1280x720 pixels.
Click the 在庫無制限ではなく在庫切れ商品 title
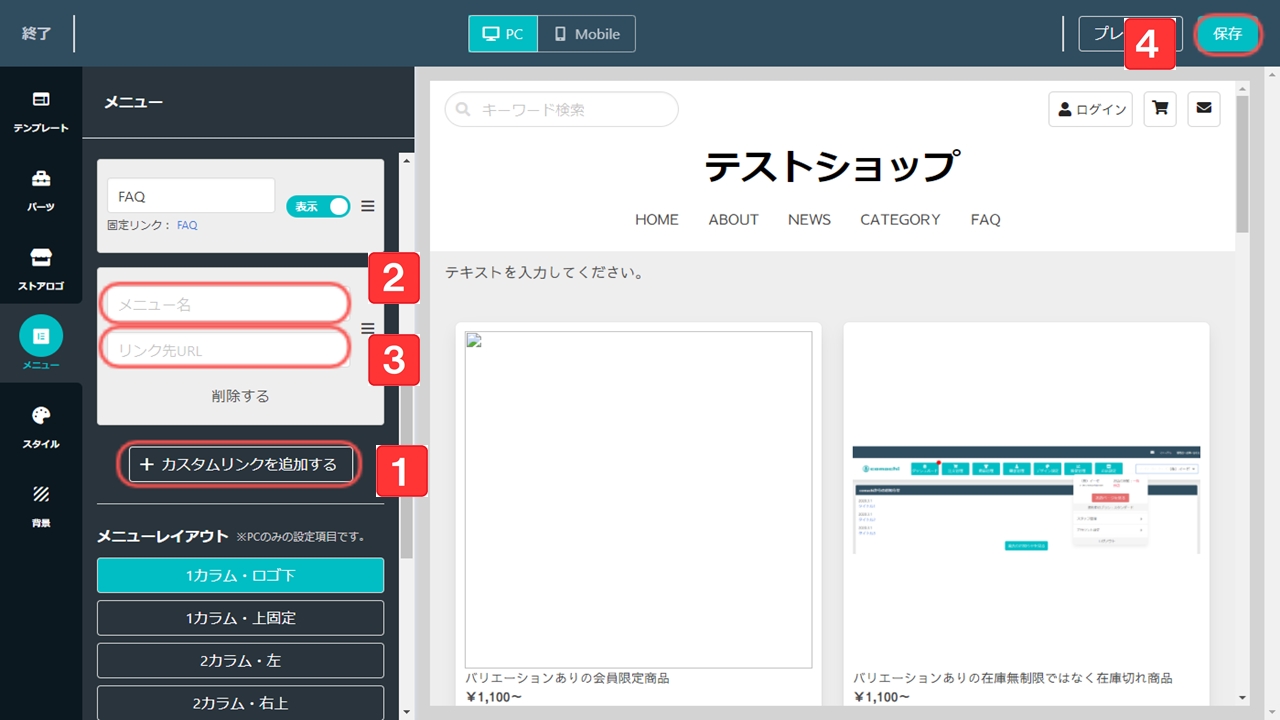1013,678
